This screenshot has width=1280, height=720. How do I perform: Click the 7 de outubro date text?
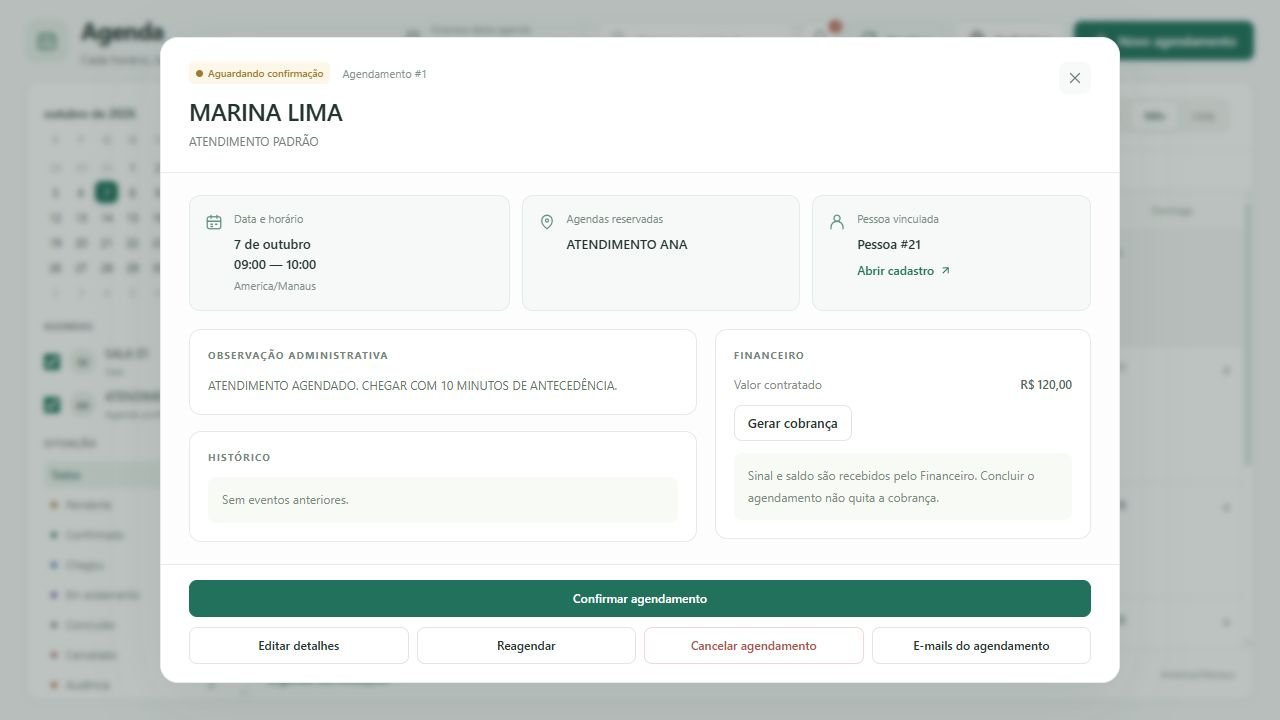[x=272, y=244]
